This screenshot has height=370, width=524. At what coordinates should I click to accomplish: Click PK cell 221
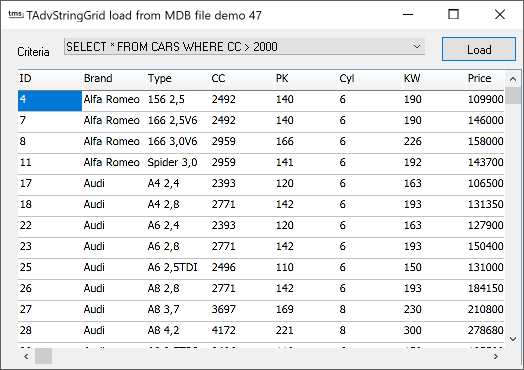coord(306,332)
